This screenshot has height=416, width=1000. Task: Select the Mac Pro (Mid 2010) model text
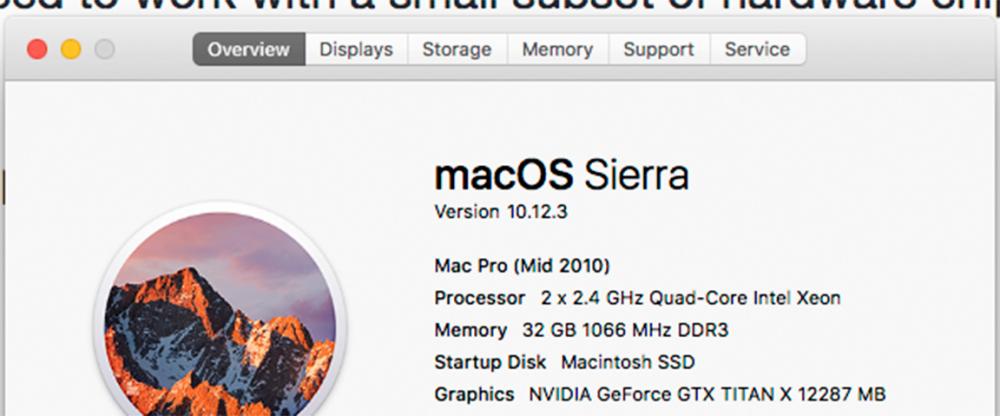(x=522, y=266)
